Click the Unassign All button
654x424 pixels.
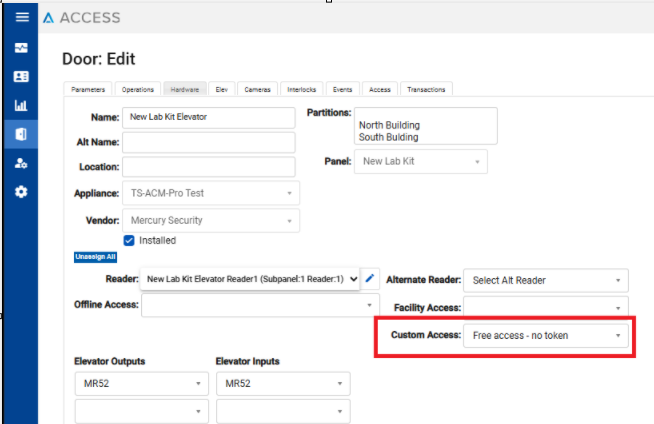(96, 257)
